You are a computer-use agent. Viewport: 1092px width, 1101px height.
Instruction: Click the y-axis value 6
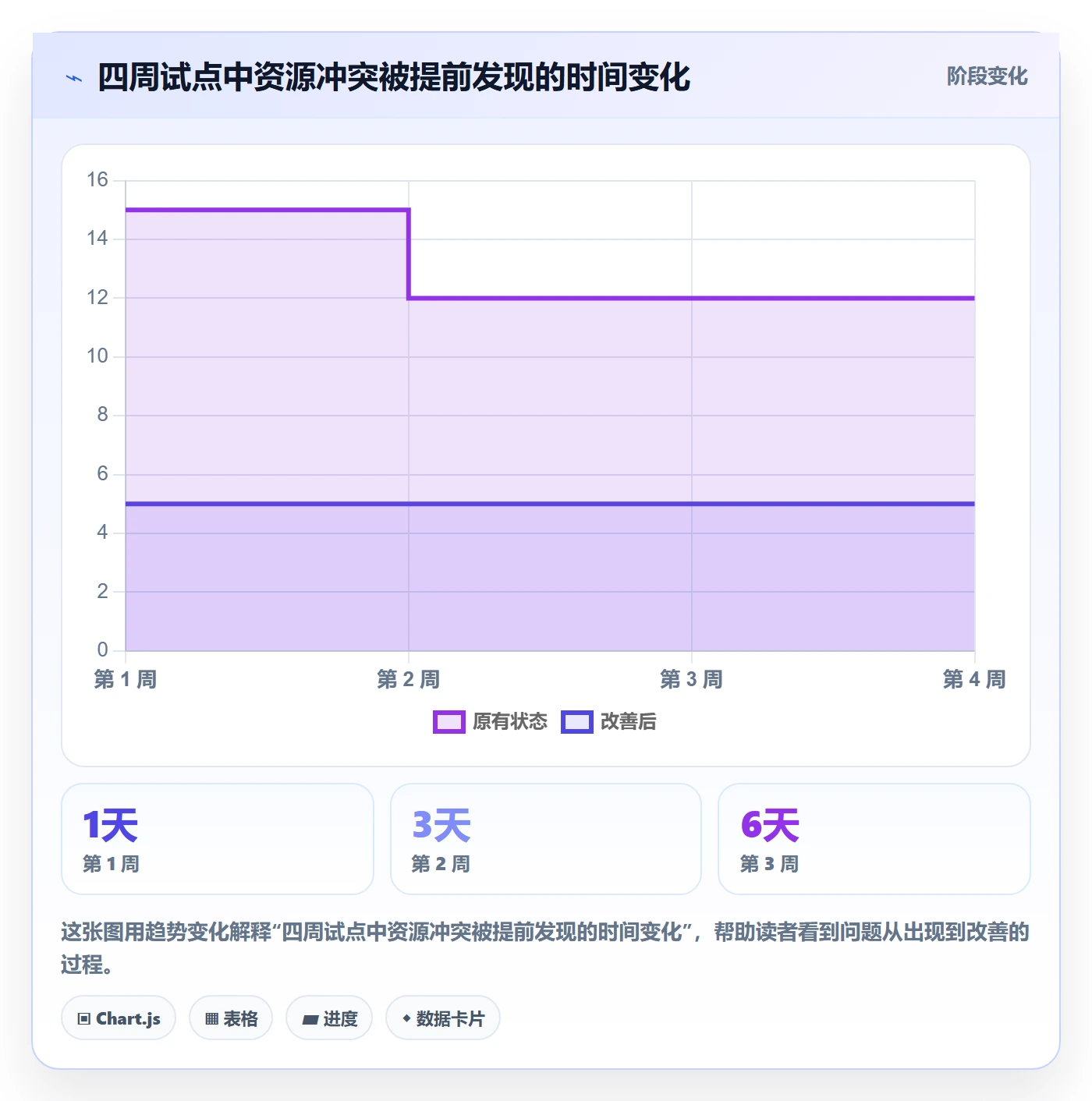(102, 474)
